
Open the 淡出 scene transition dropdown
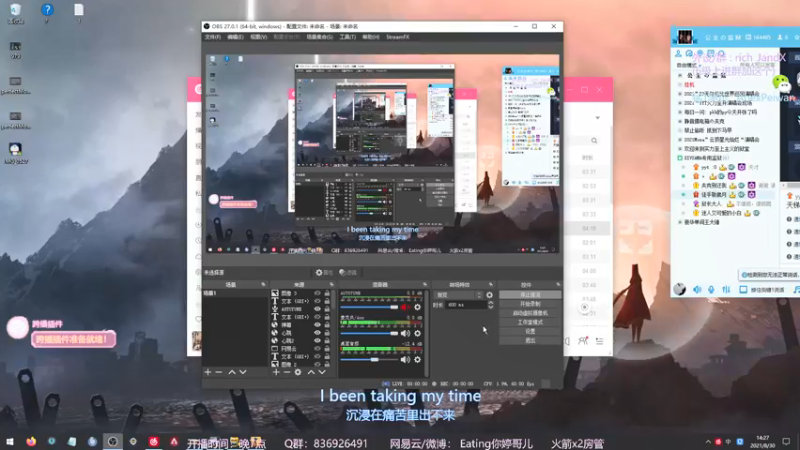coord(458,295)
